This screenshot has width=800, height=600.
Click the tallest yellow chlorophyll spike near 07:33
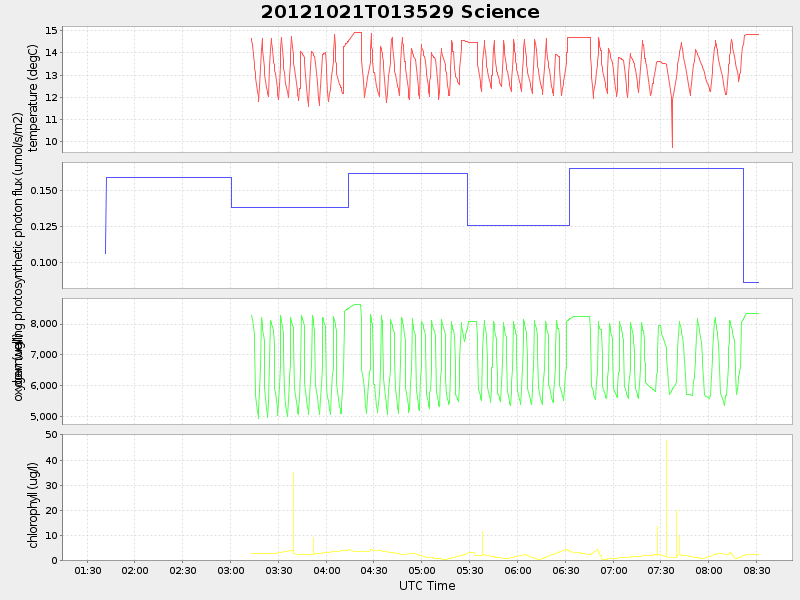pyautogui.click(x=666, y=497)
